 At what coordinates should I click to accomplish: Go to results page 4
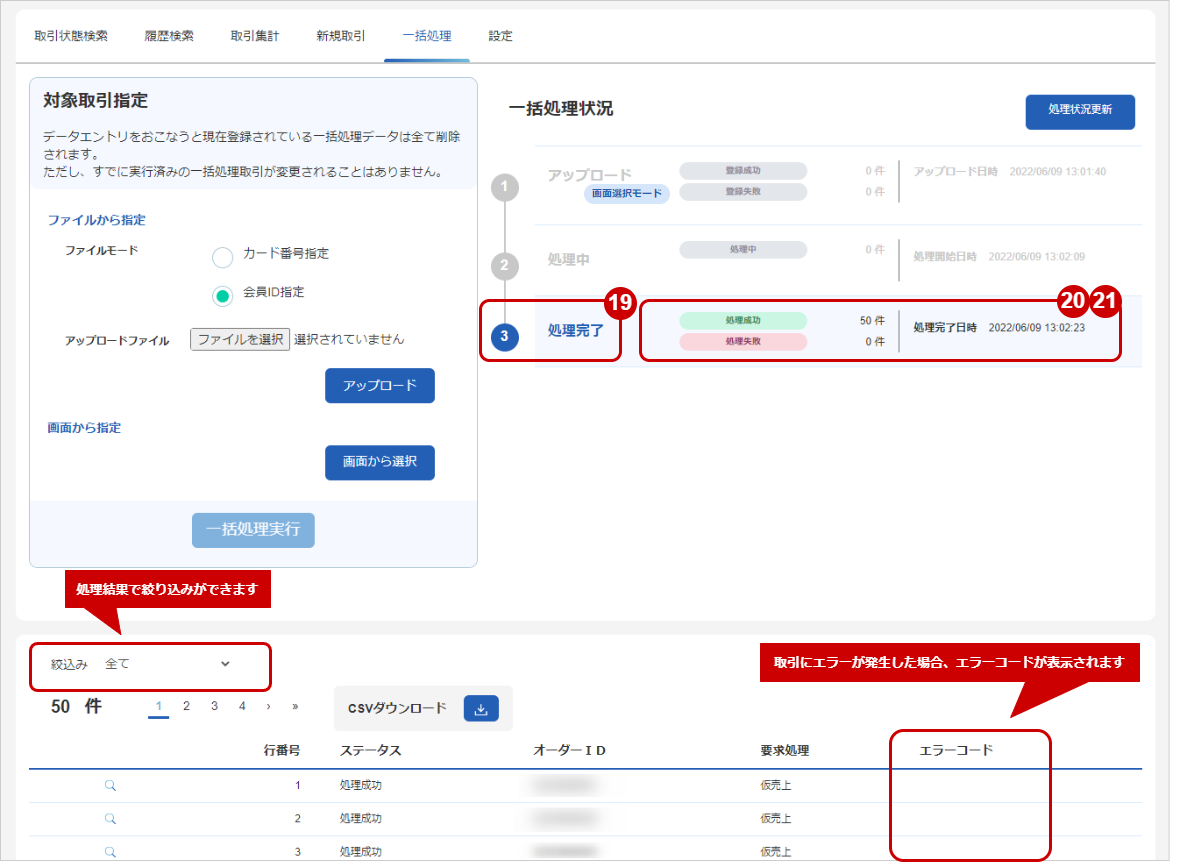click(242, 706)
